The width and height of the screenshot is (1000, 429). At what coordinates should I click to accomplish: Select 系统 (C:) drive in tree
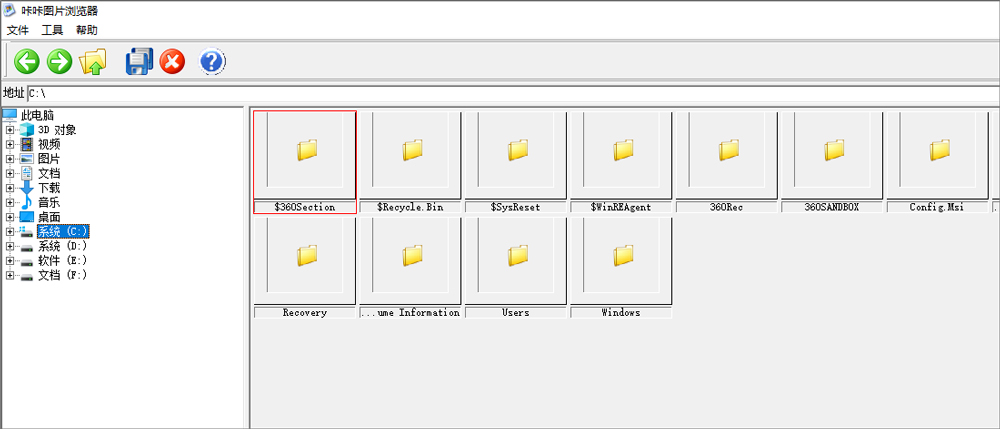[62, 231]
